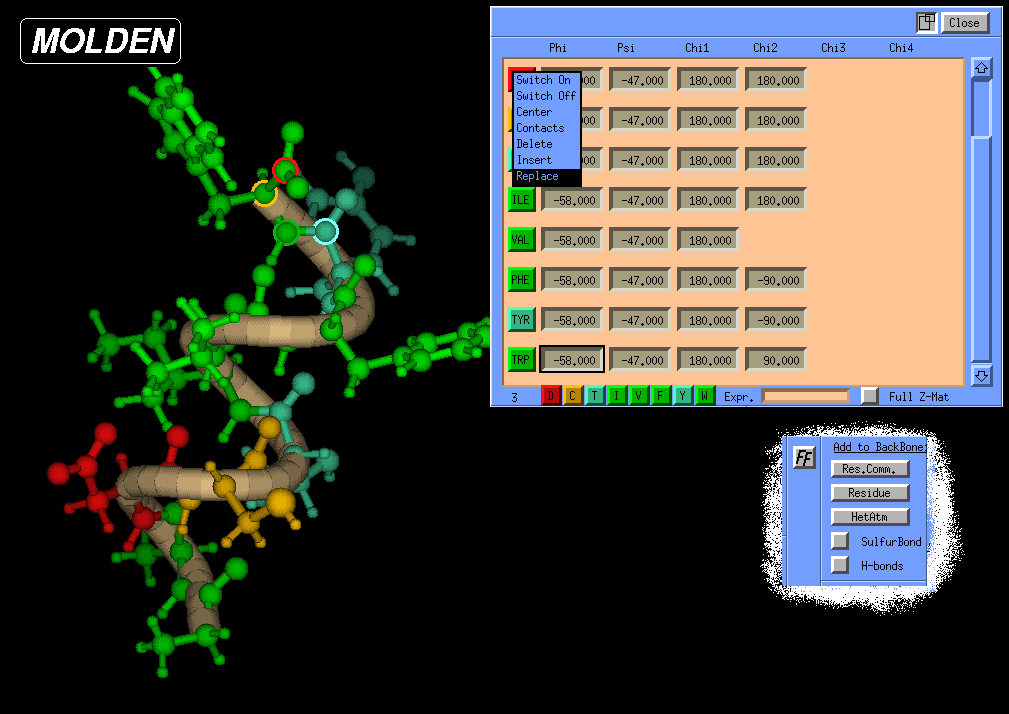
Task: Select the red D residue shortcut
Action: click(551, 396)
